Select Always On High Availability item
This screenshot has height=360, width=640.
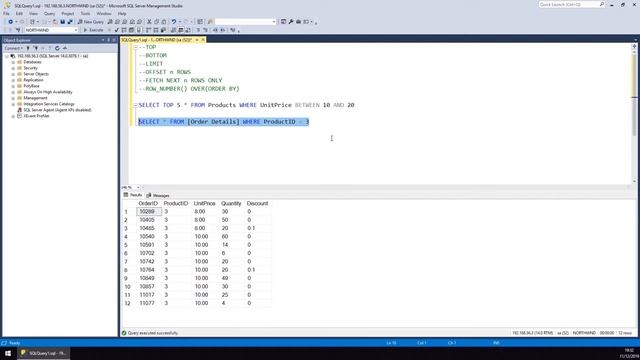[48, 92]
